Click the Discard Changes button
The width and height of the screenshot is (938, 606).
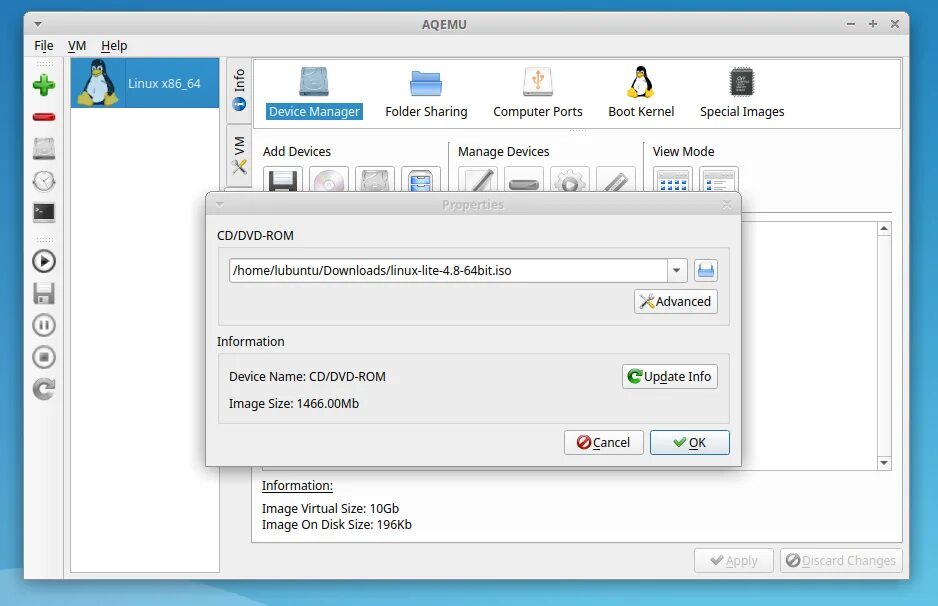pos(841,561)
